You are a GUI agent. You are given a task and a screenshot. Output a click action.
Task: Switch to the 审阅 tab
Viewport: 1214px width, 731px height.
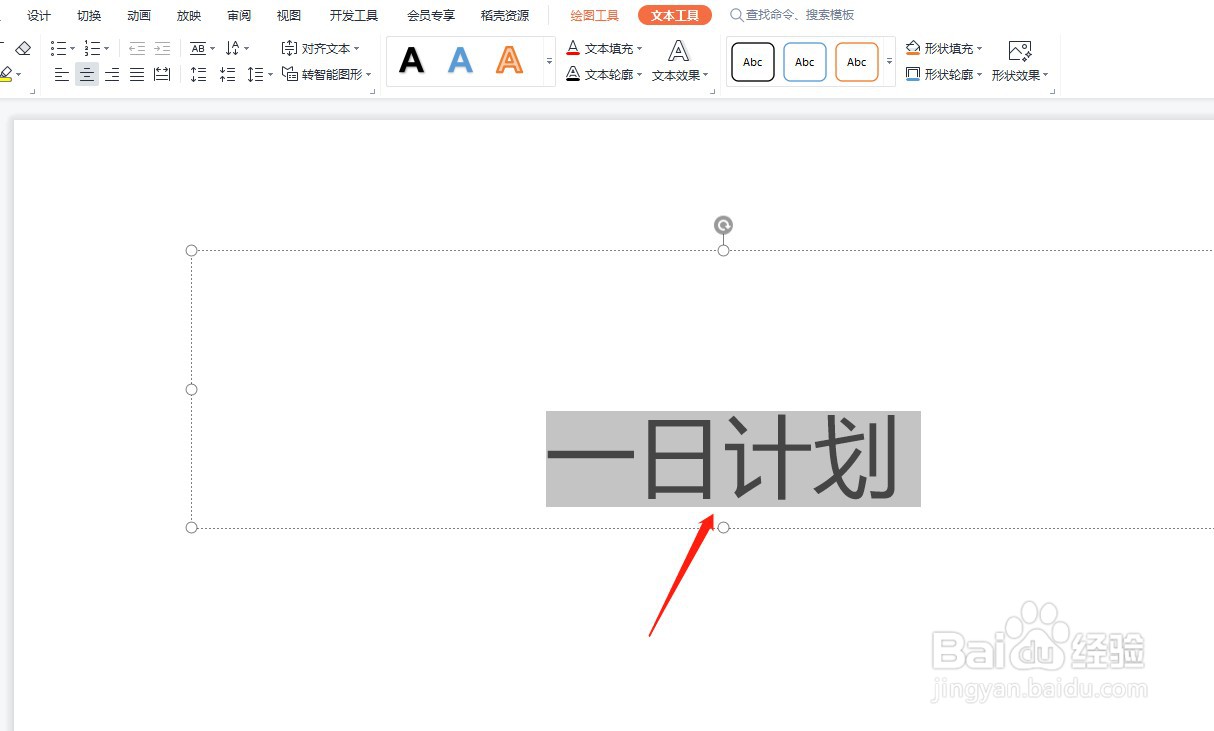point(239,15)
